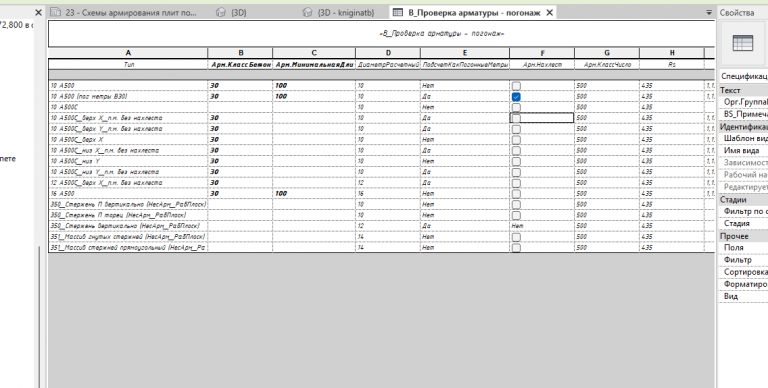
Task: Click the sheet icon on tab 23 - Схемы армирования
Action: pyautogui.click(x=56, y=13)
